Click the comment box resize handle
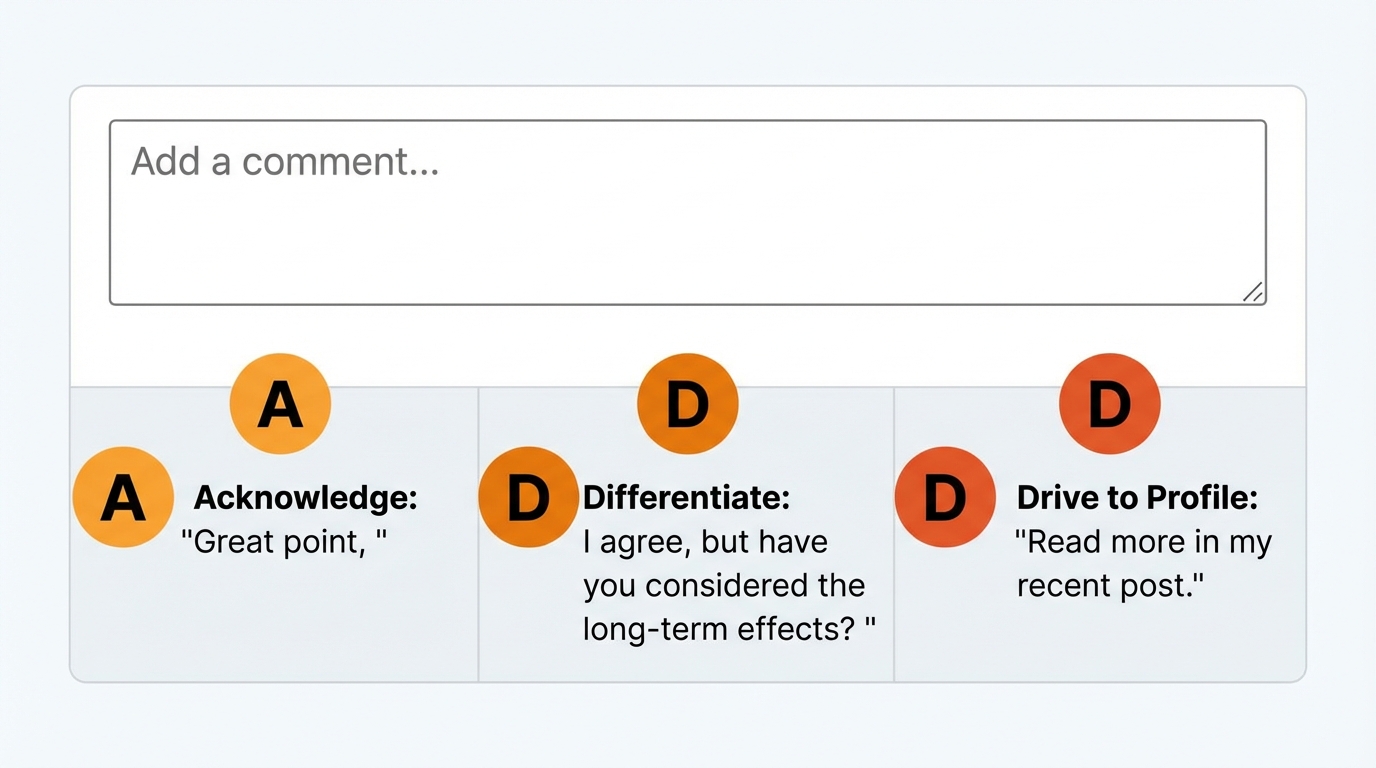 1253,292
